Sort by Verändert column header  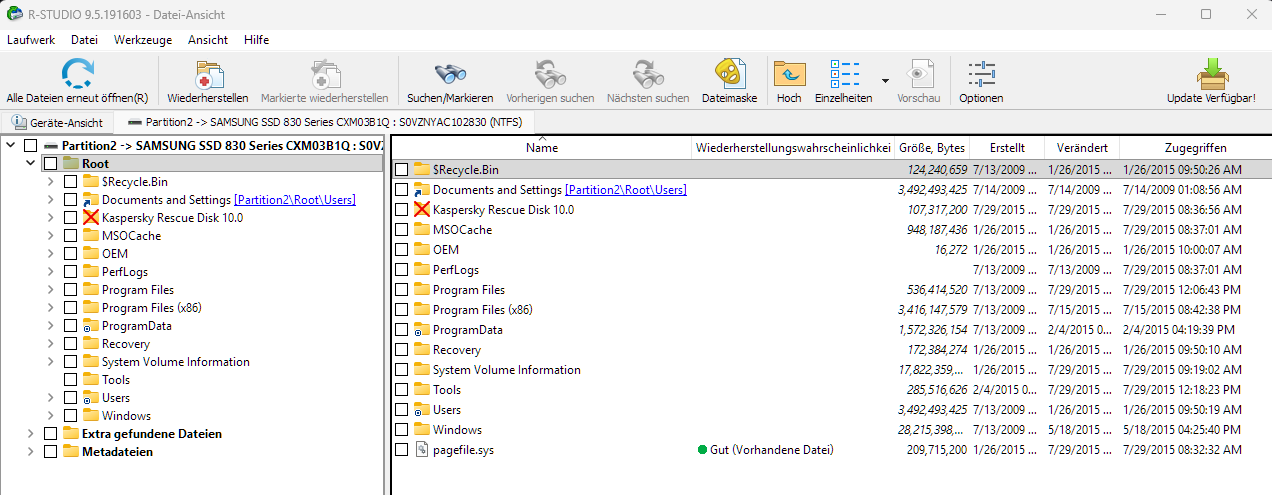[x=1082, y=148]
